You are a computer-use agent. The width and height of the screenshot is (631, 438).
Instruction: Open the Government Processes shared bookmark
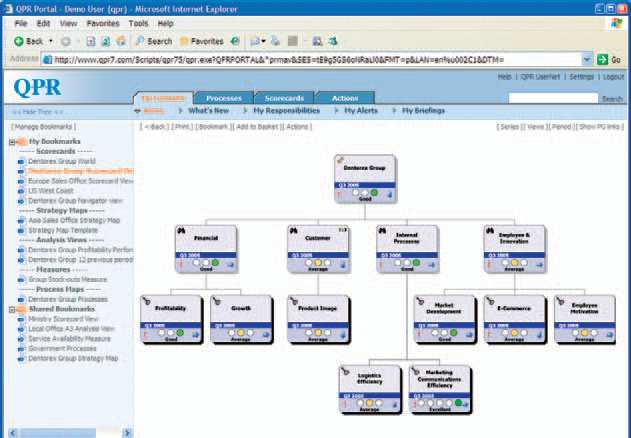(x=62, y=349)
